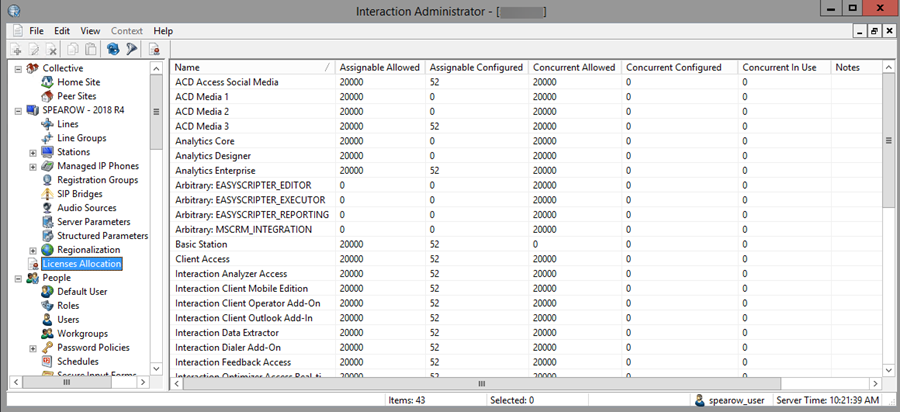This screenshot has height=412, width=900.
Task: Click the Audio Sources icon
Action: 47,208
